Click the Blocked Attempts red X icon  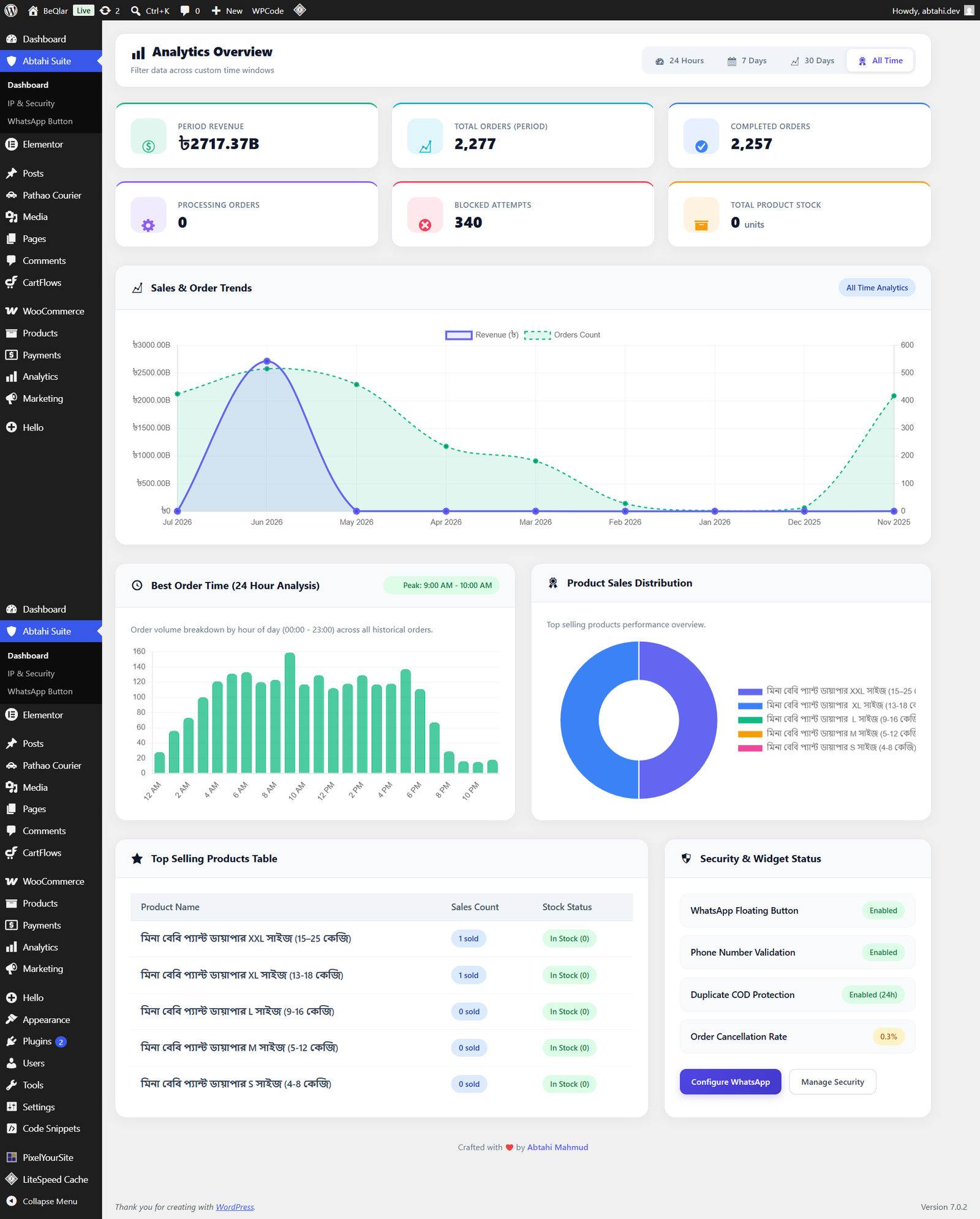(425, 225)
